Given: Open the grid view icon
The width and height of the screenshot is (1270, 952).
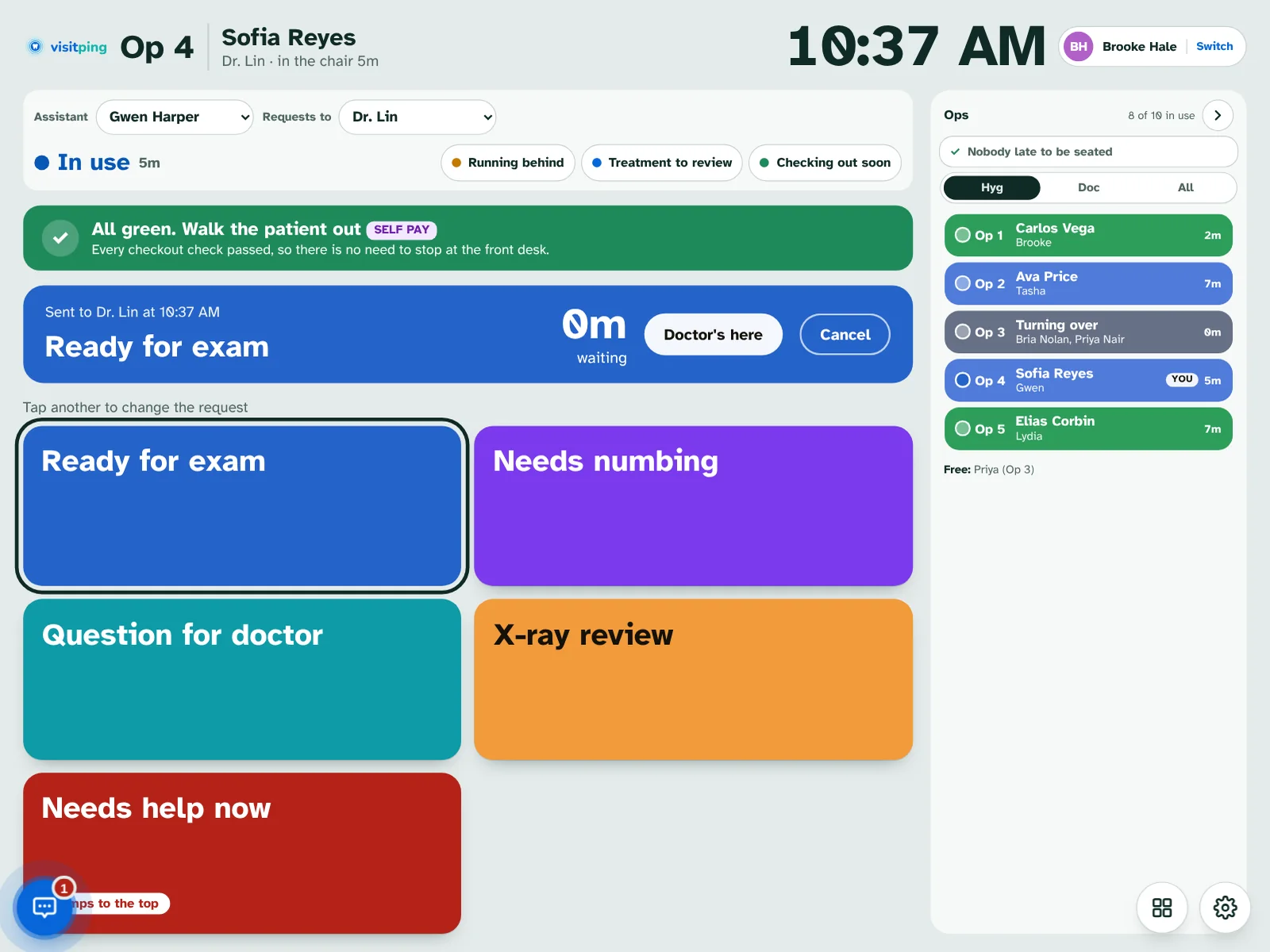Looking at the screenshot, I should coord(1162,908).
